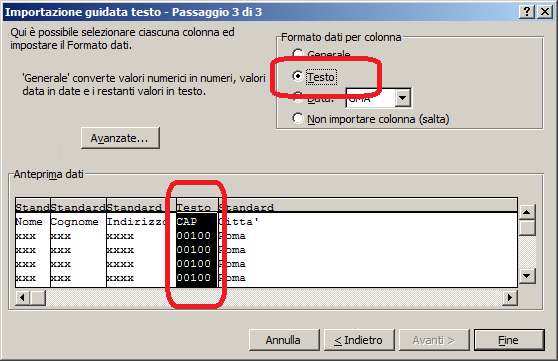Go back with the Indietro button
This screenshot has width=558, height=361.
click(x=359, y=340)
